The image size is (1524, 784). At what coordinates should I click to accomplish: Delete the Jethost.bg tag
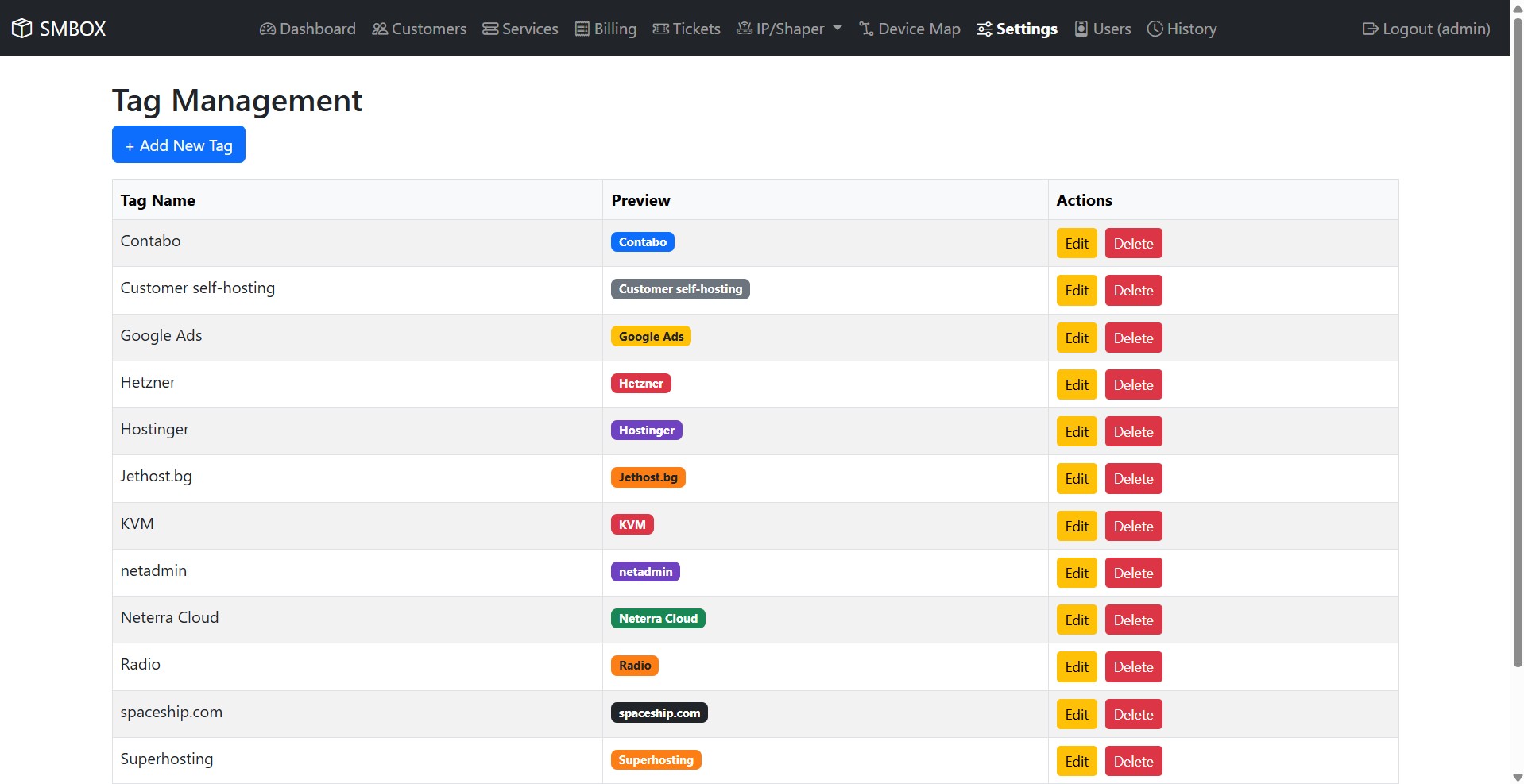[x=1133, y=478]
